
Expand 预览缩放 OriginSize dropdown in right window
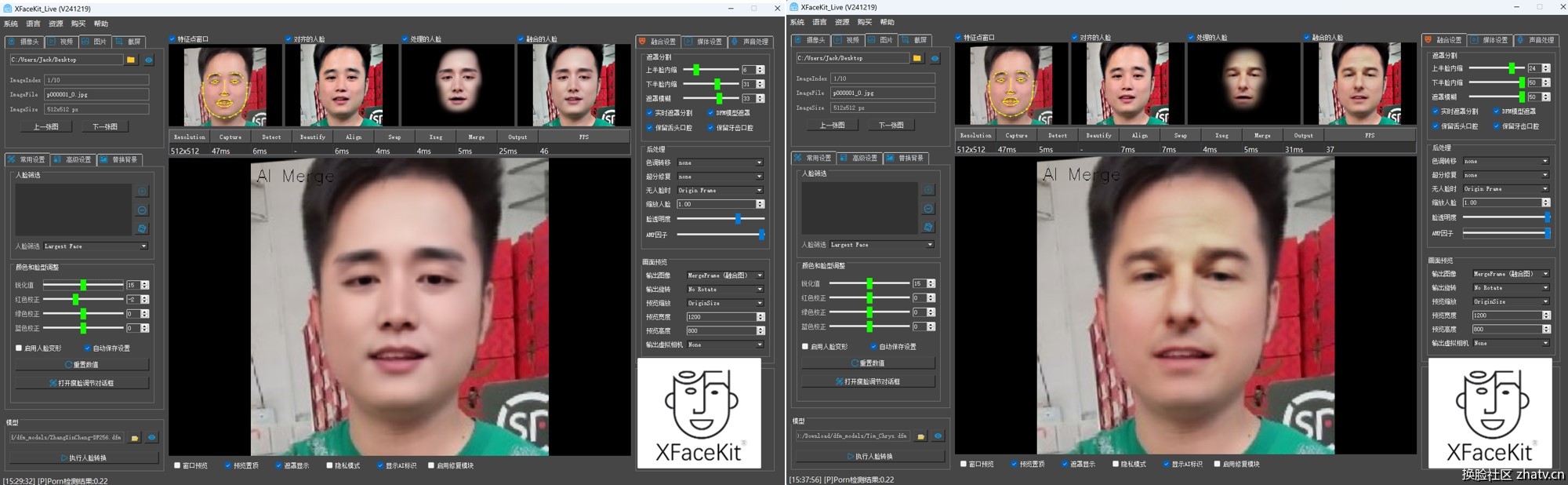click(x=1511, y=301)
